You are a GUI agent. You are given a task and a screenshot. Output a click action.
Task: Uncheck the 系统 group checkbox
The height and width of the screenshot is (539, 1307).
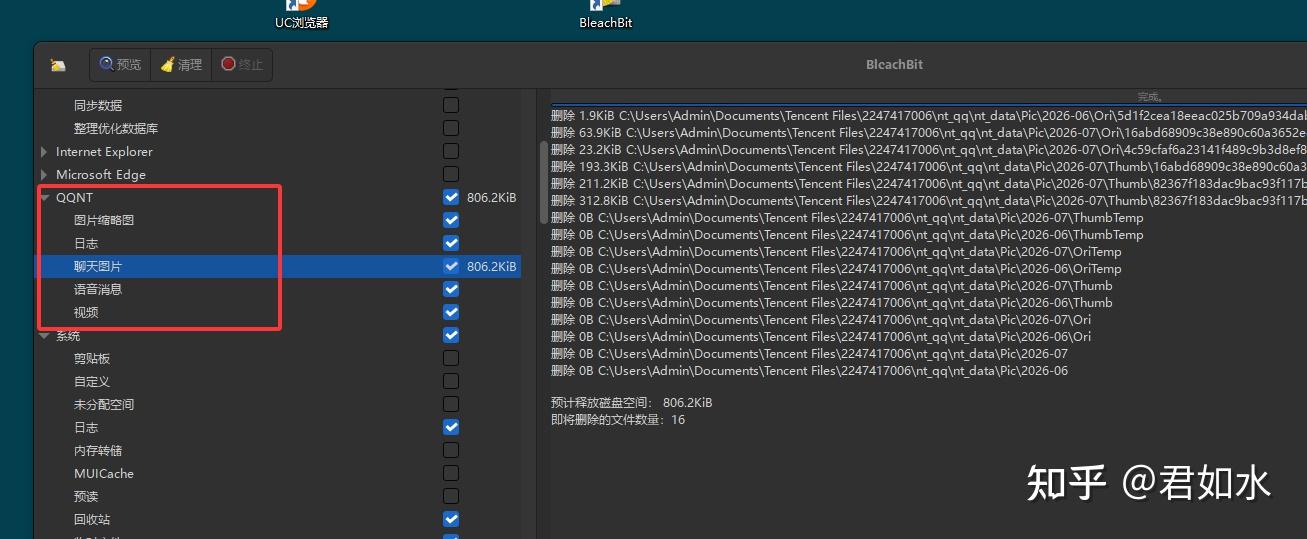(x=451, y=335)
